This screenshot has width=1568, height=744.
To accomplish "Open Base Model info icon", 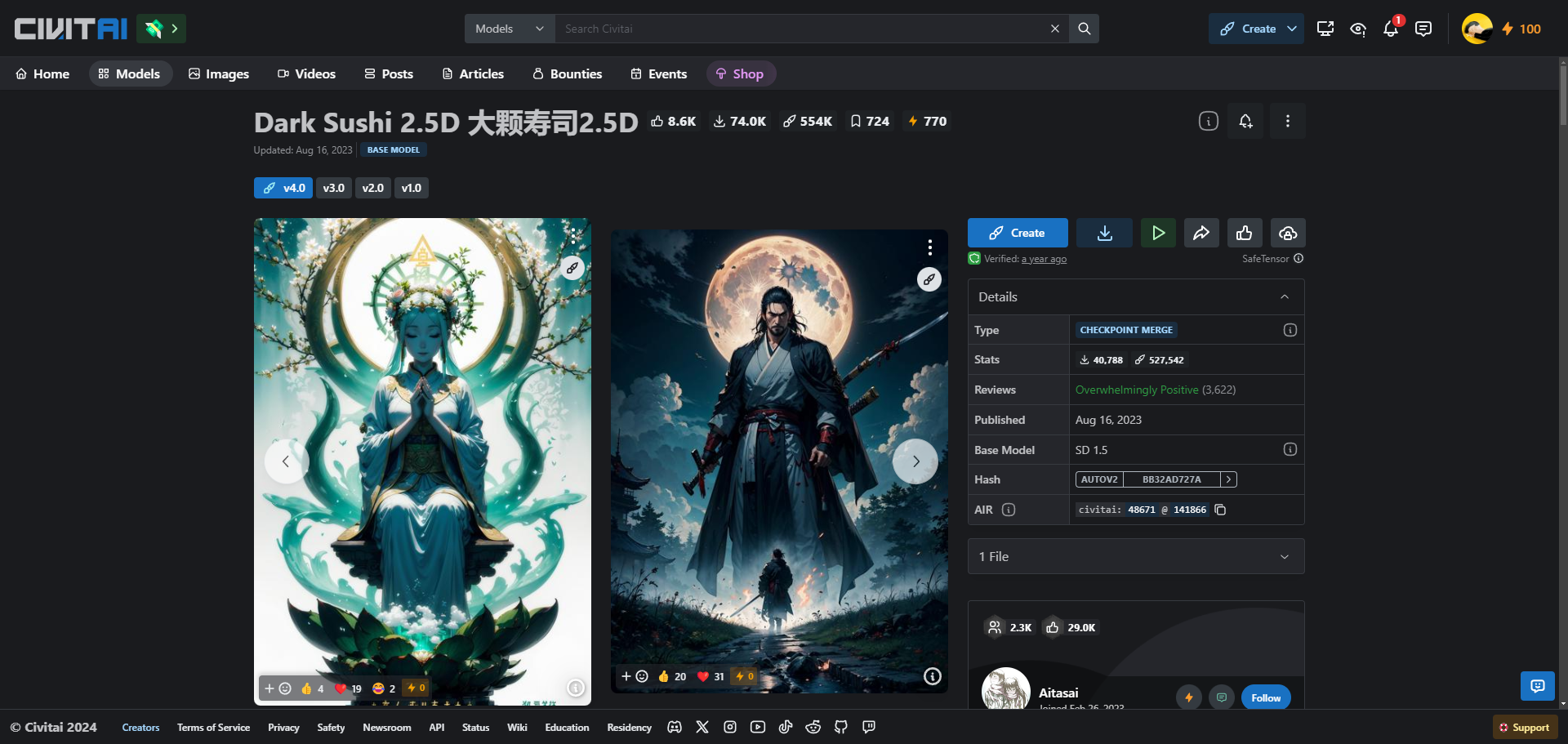I will pos(1290,449).
